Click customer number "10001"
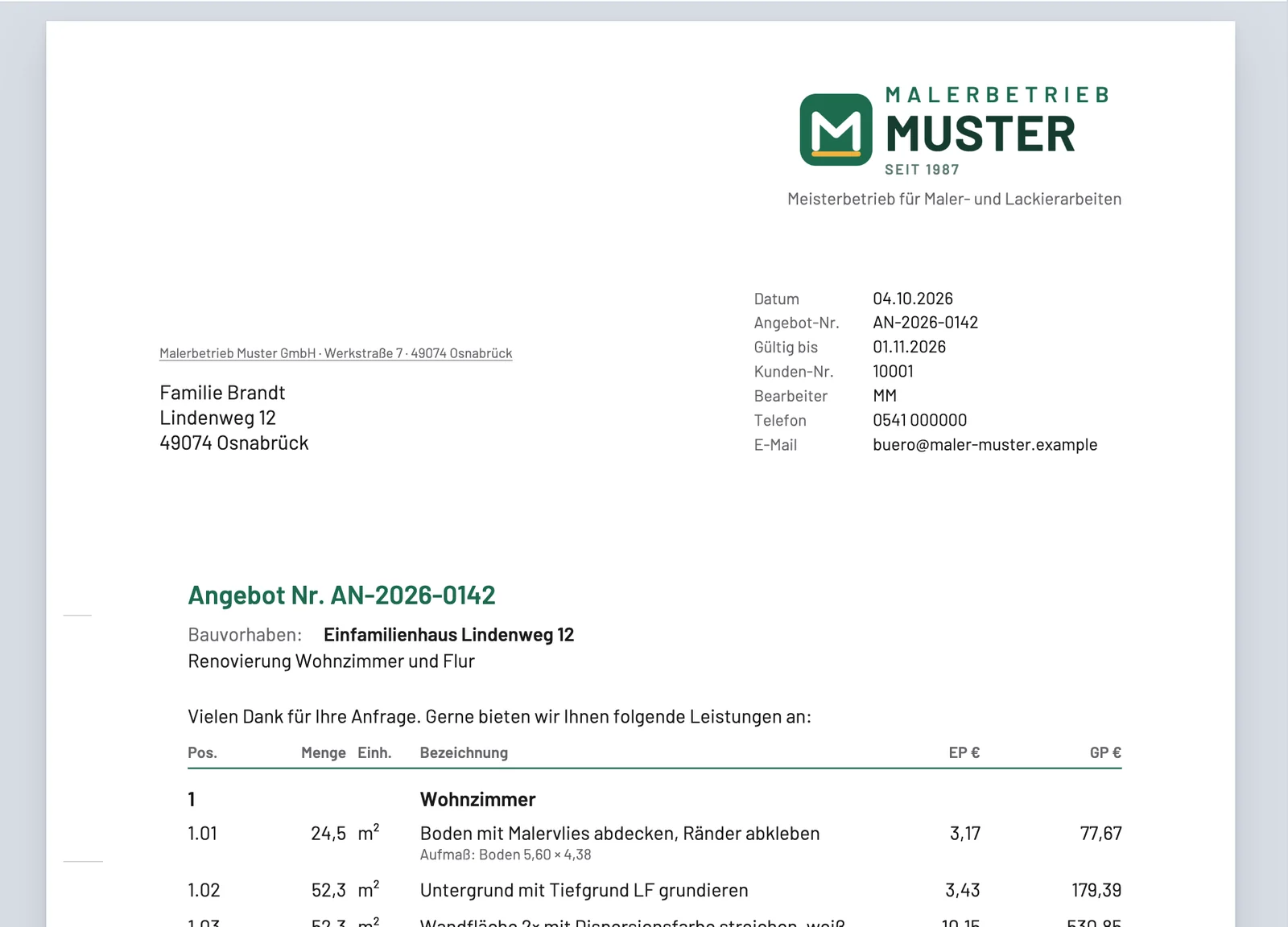1288x927 pixels. tap(893, 371)
